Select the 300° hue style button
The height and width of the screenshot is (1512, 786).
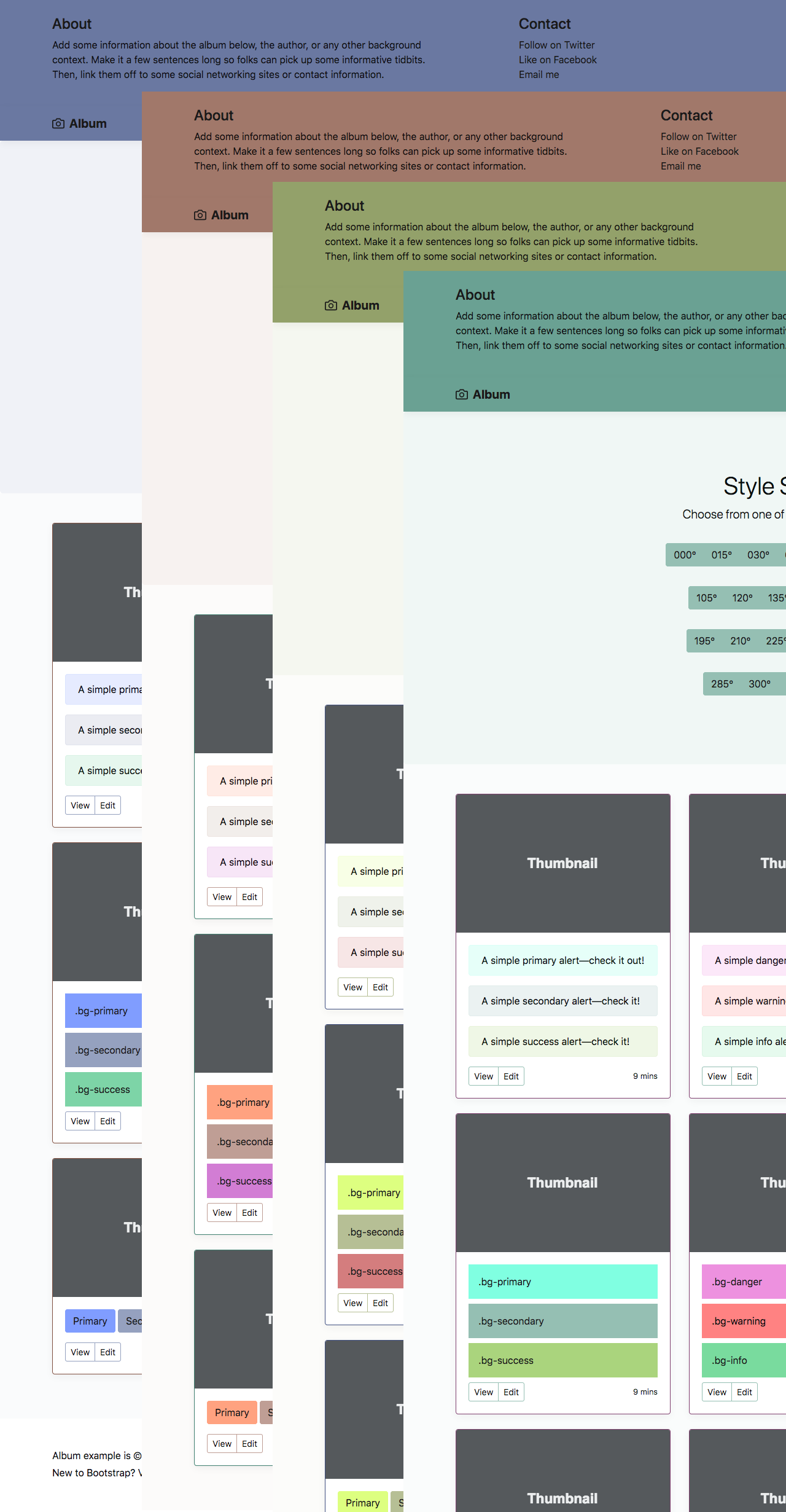point(760,684)
